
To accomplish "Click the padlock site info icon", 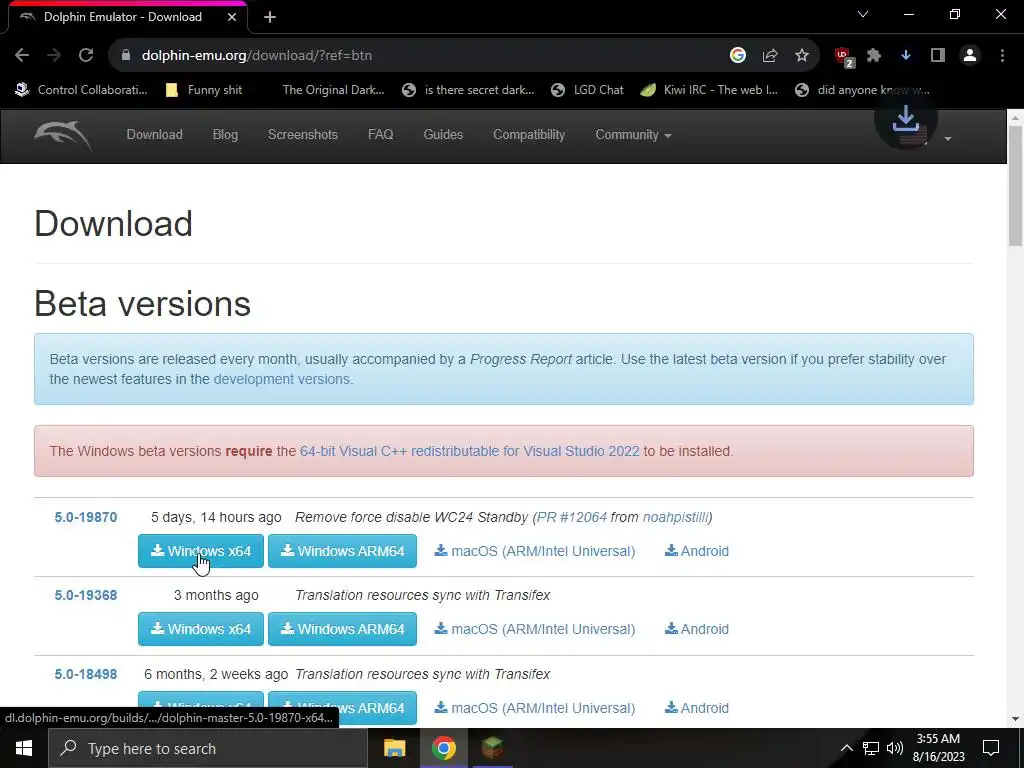I will 126,56.
